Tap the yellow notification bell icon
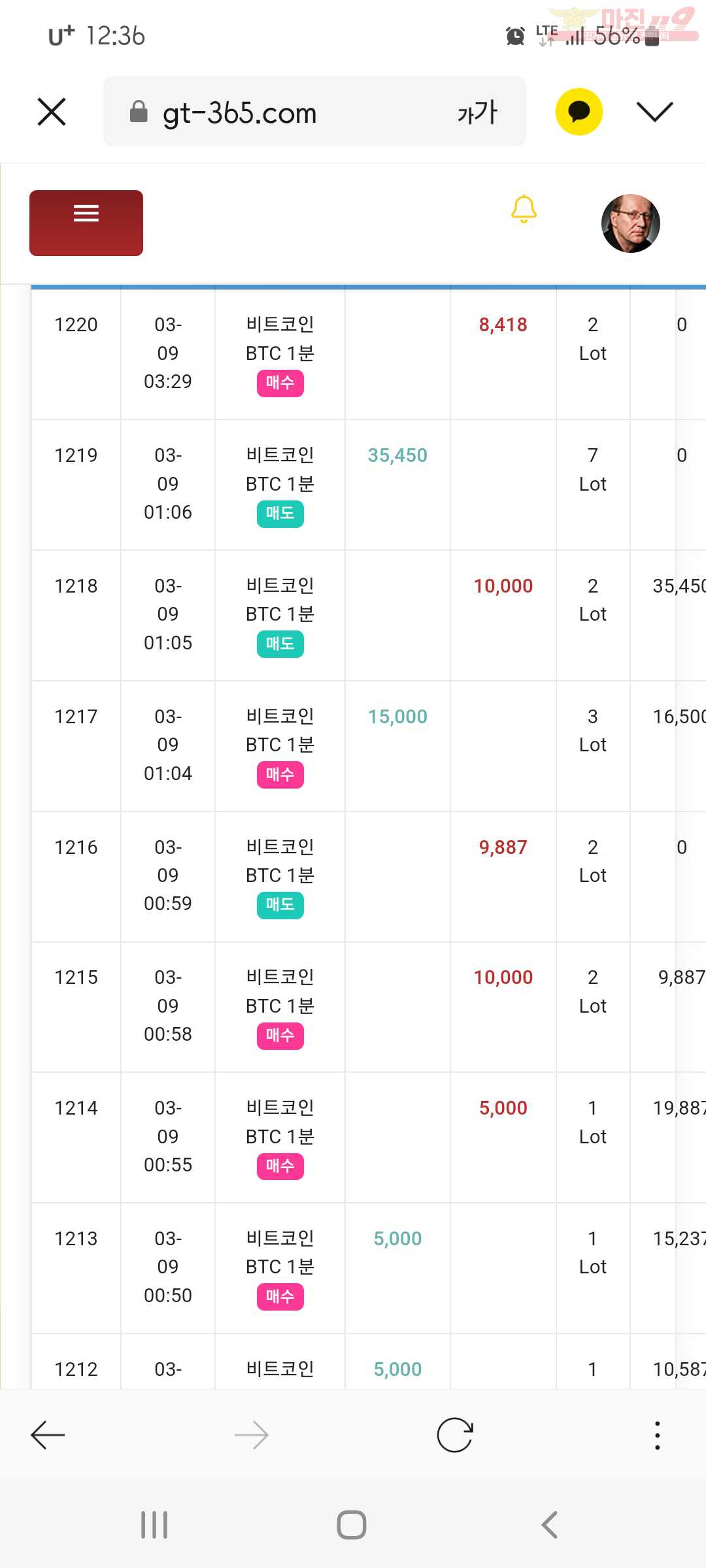Screen dimensions: 706x1568 pos(524,209)
